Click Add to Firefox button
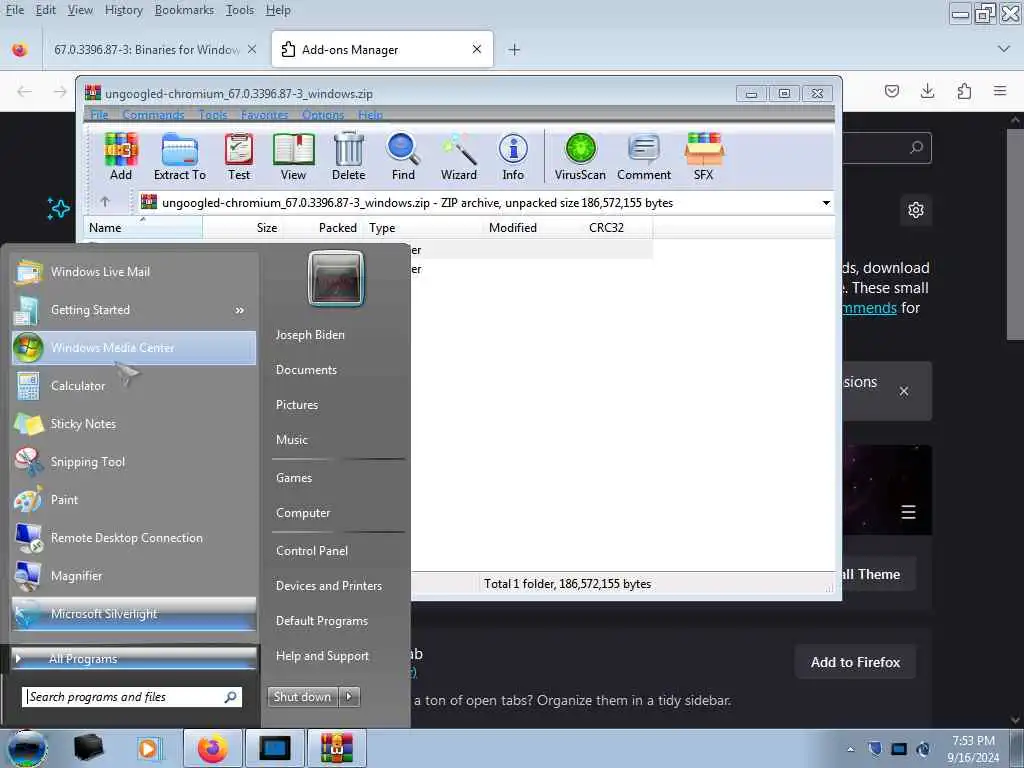 tap(855, 662)
